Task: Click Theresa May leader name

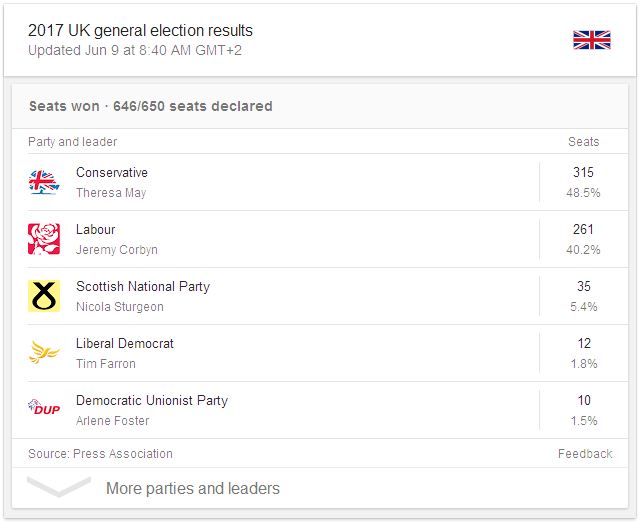Action: (x=111, y=193)
